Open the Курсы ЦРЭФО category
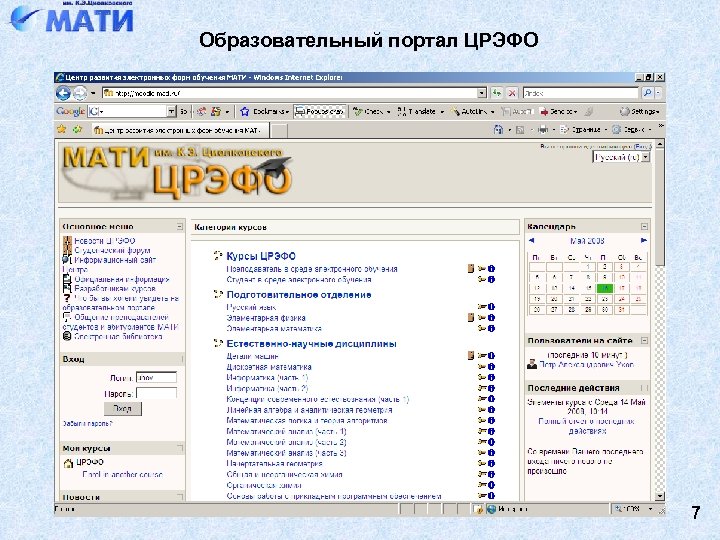The image size is (720, 540). [x=261, y=256]
